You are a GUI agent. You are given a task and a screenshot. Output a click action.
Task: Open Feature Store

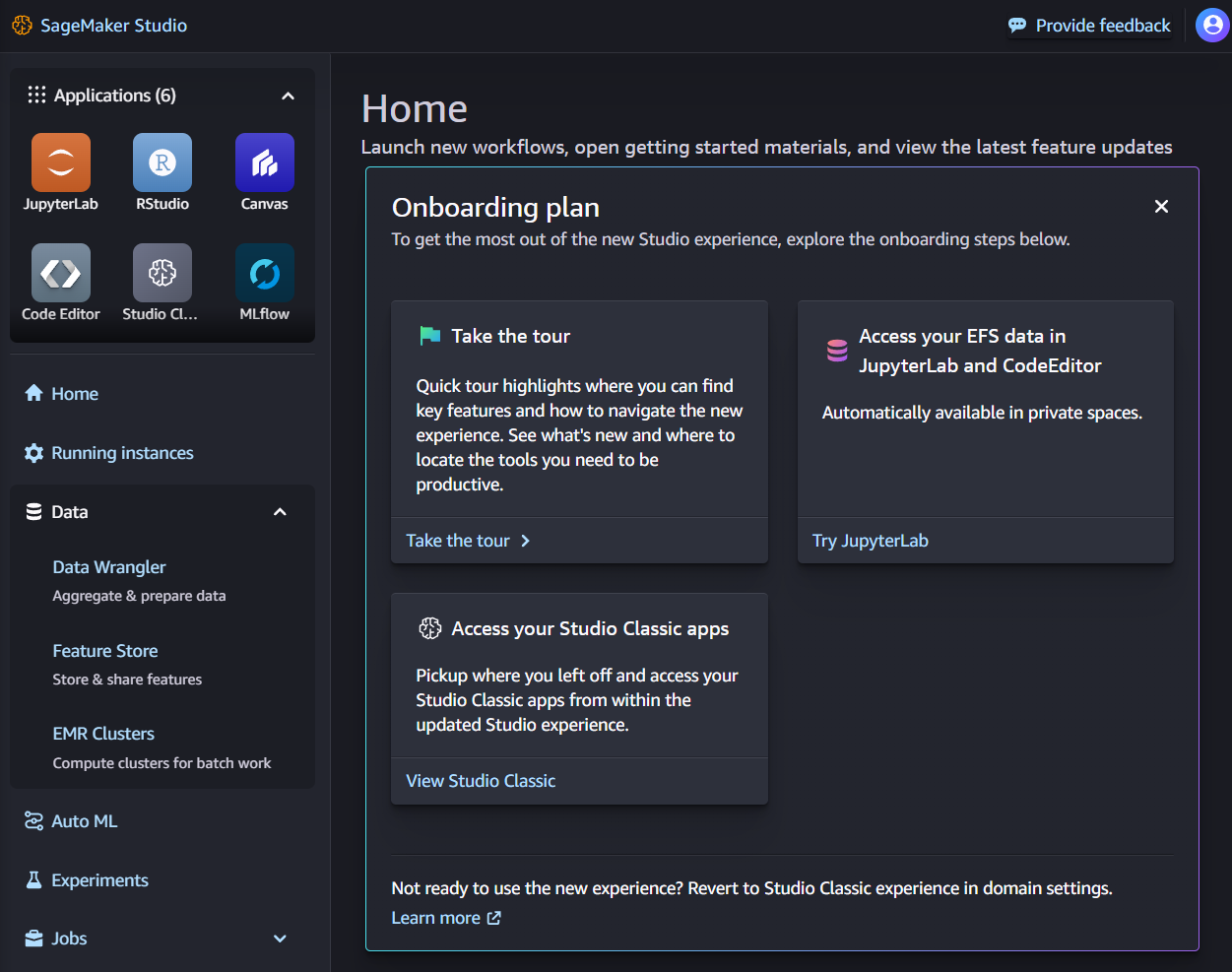click(105, 651)
